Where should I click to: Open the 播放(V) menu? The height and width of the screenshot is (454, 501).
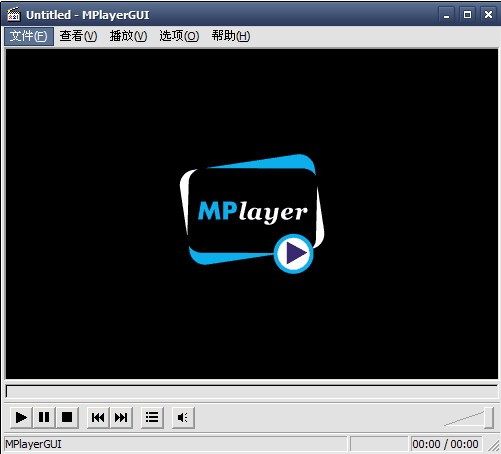click(x=128, y=36)
